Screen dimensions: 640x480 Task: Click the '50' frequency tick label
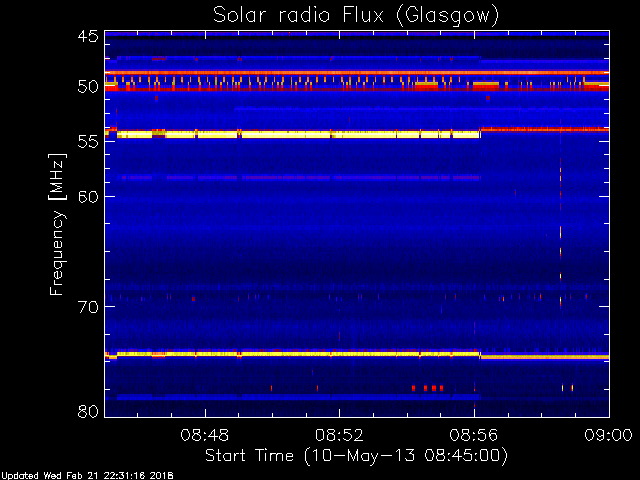tap(88, 87)
